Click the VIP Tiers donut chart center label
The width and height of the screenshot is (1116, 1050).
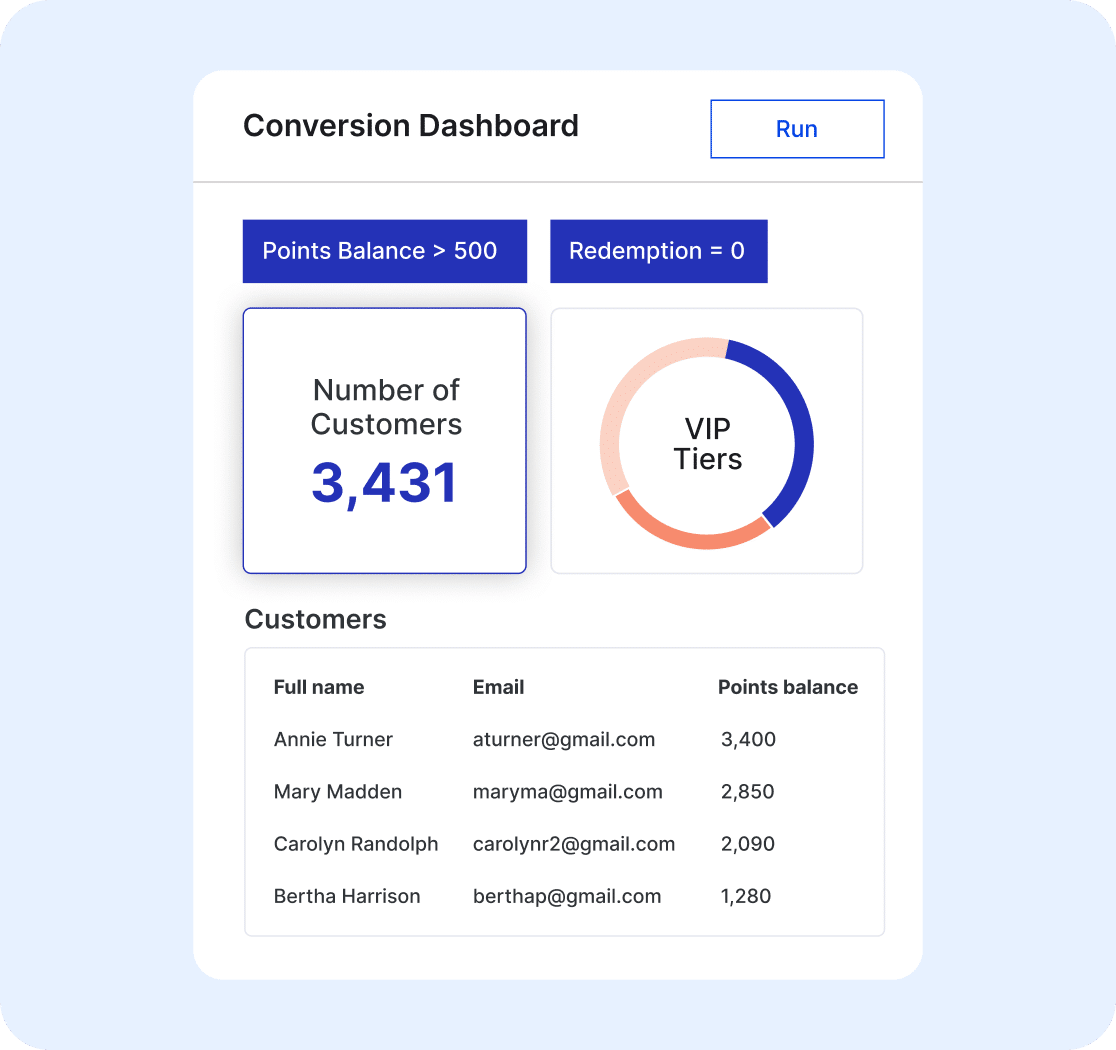tap(706, 441)
